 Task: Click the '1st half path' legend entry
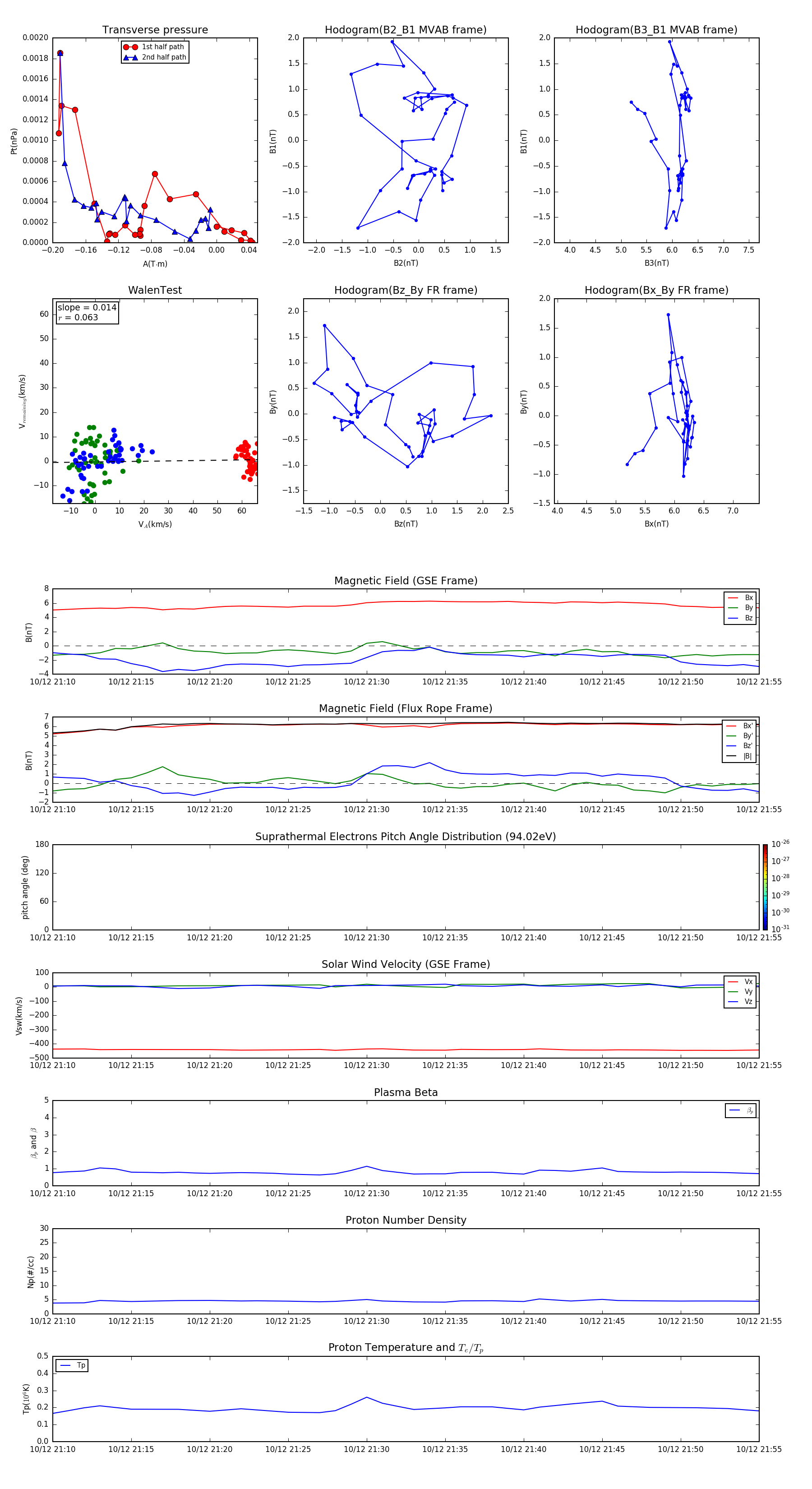pos(154,47)
